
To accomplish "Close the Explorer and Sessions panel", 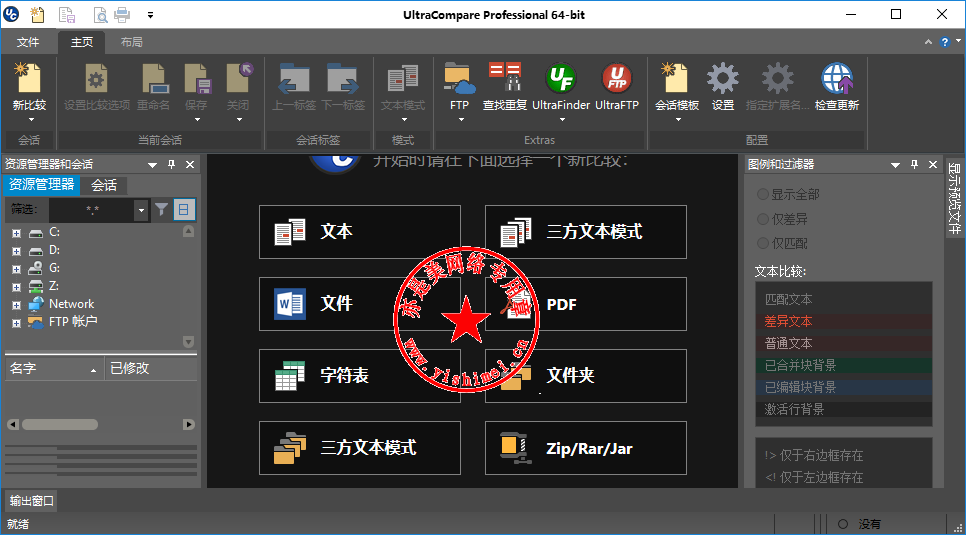I will [190, 165].
